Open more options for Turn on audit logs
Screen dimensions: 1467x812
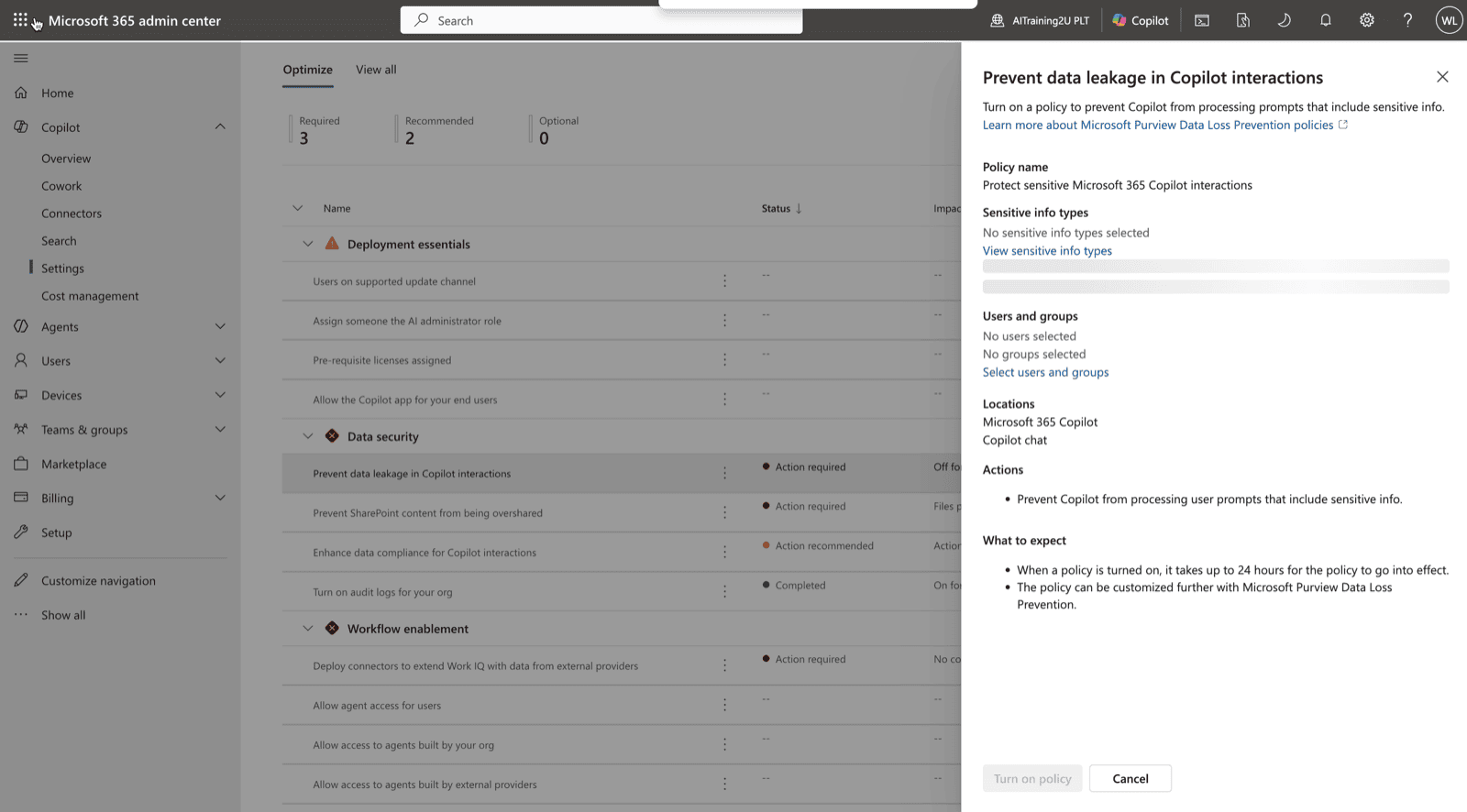coord(724,592)
